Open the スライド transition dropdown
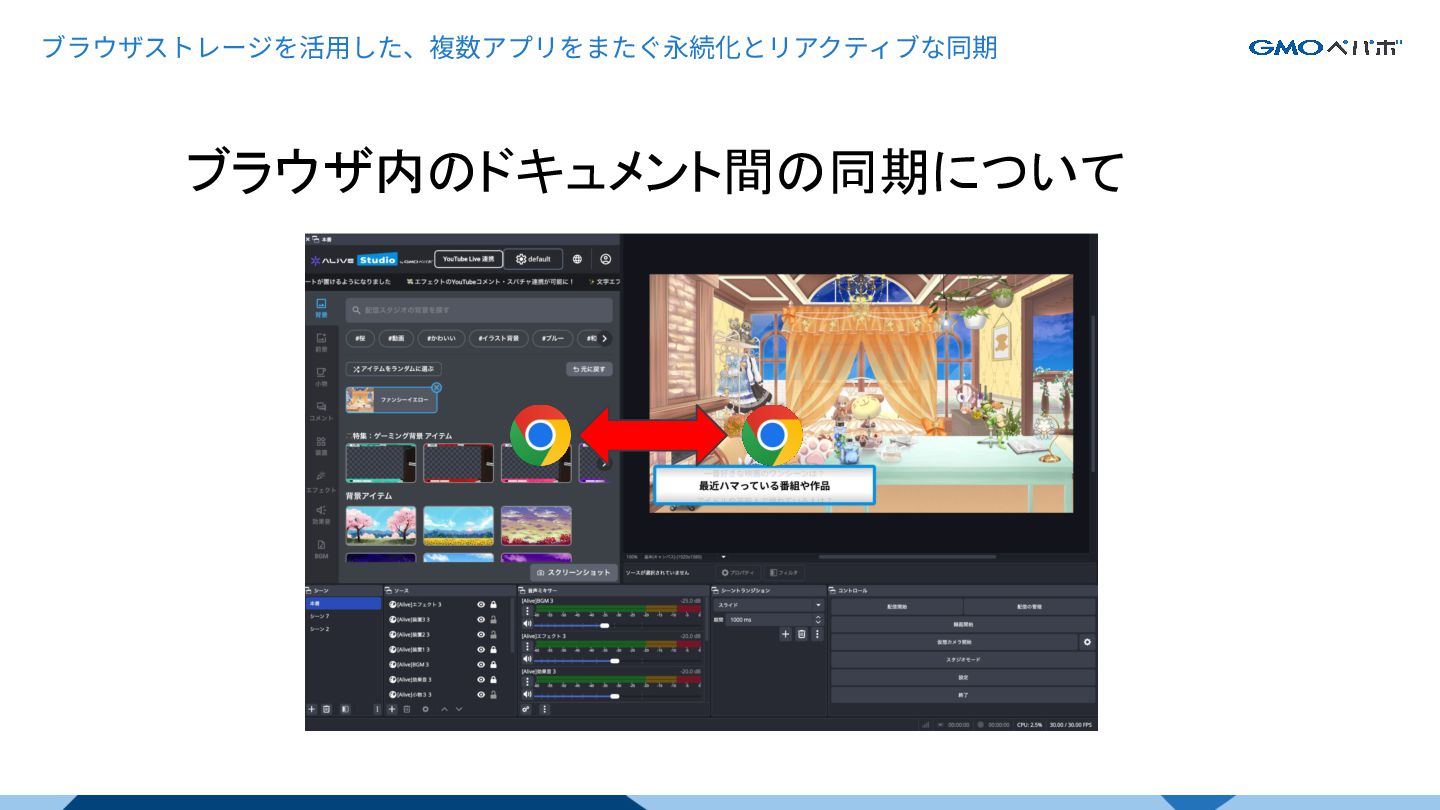This screenshot has height=810, width=1440. 769,605
